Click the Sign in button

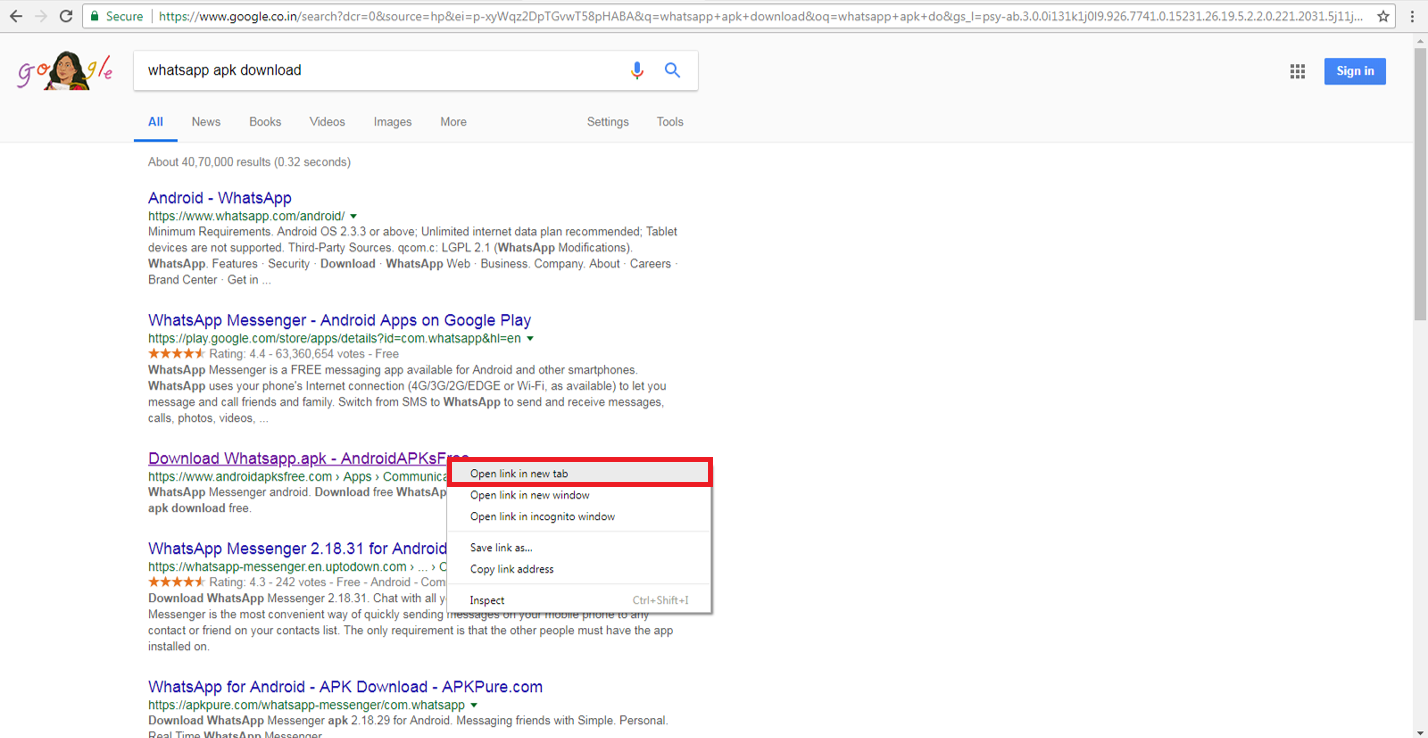[1355, 71]
